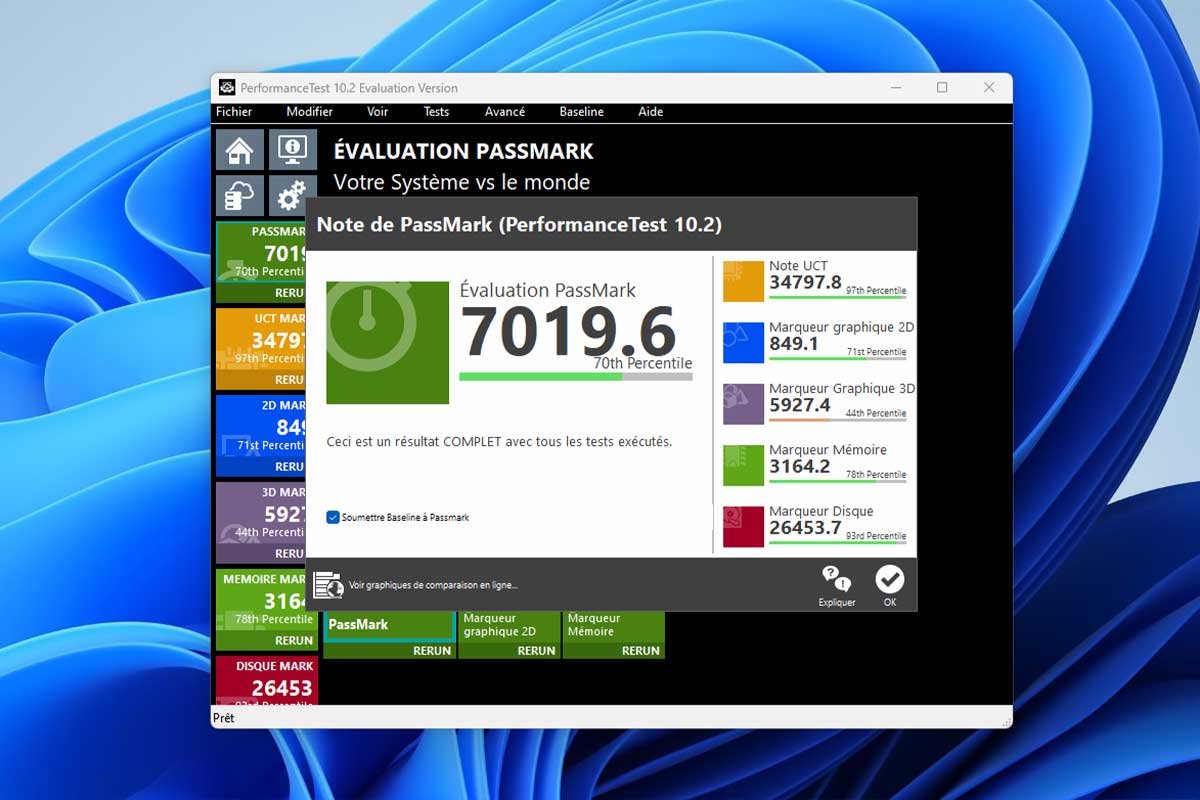
Task: Open the cloud baseline manager icon
Action: coord(240,196)
